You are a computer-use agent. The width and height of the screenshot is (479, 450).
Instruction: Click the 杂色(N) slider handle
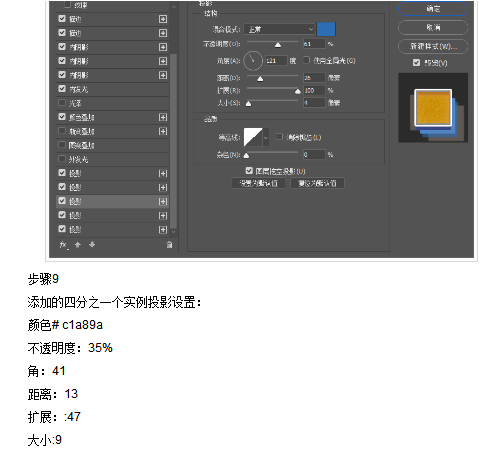point(246,155)
